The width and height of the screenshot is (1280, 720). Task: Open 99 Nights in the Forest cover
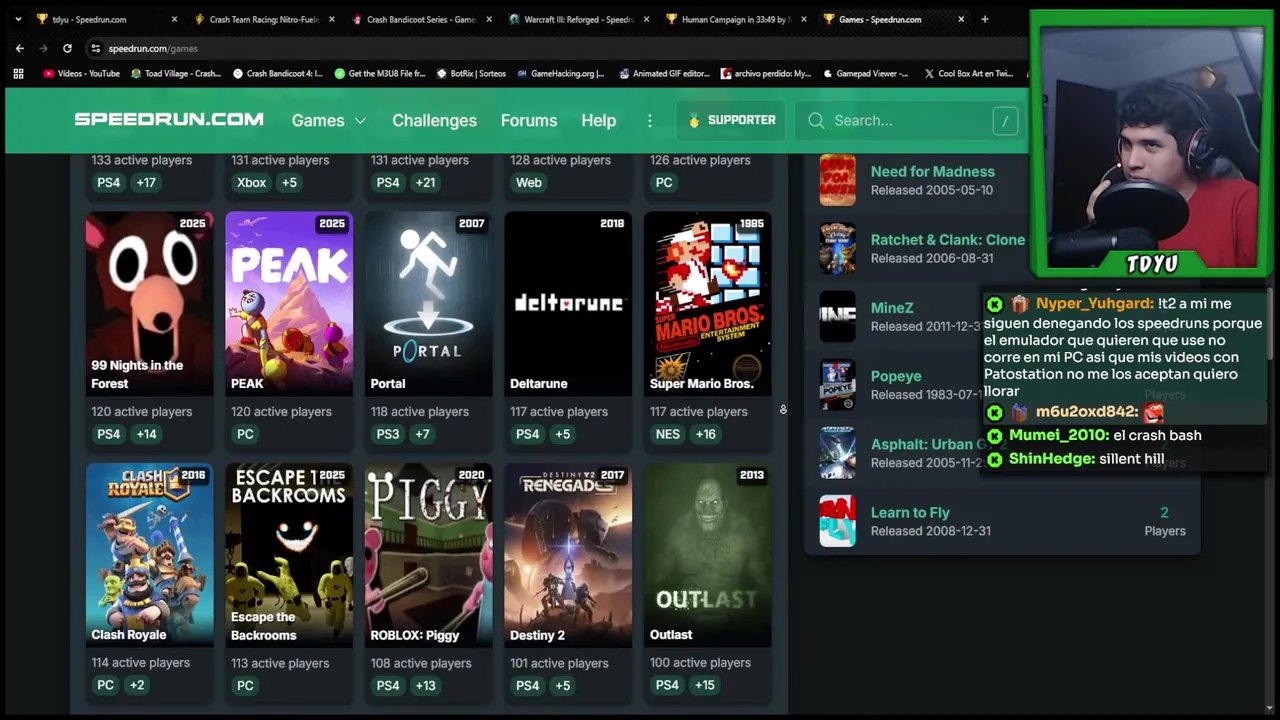coord(149,304)
